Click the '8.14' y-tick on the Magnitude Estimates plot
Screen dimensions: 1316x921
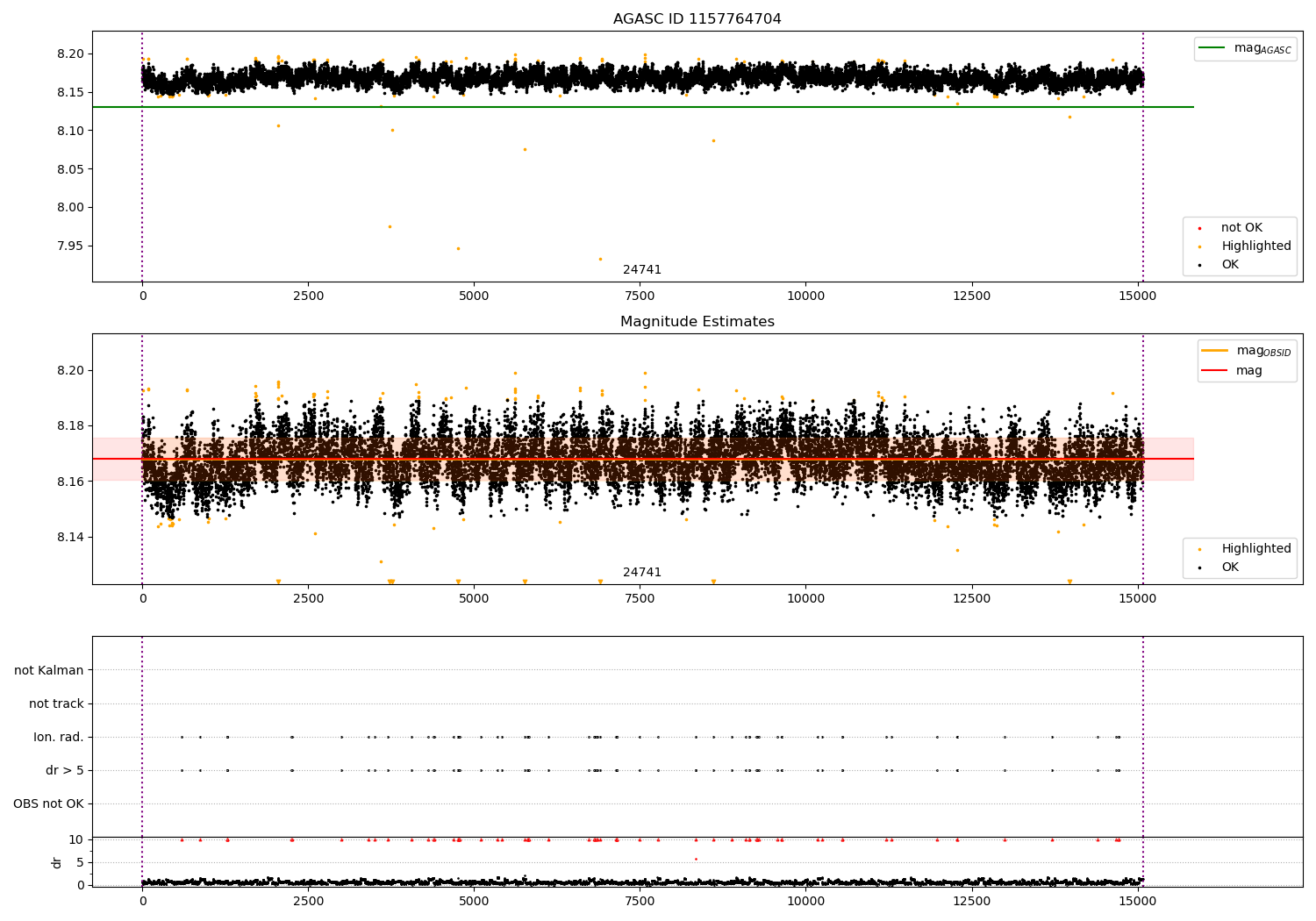tap(72, 538)
